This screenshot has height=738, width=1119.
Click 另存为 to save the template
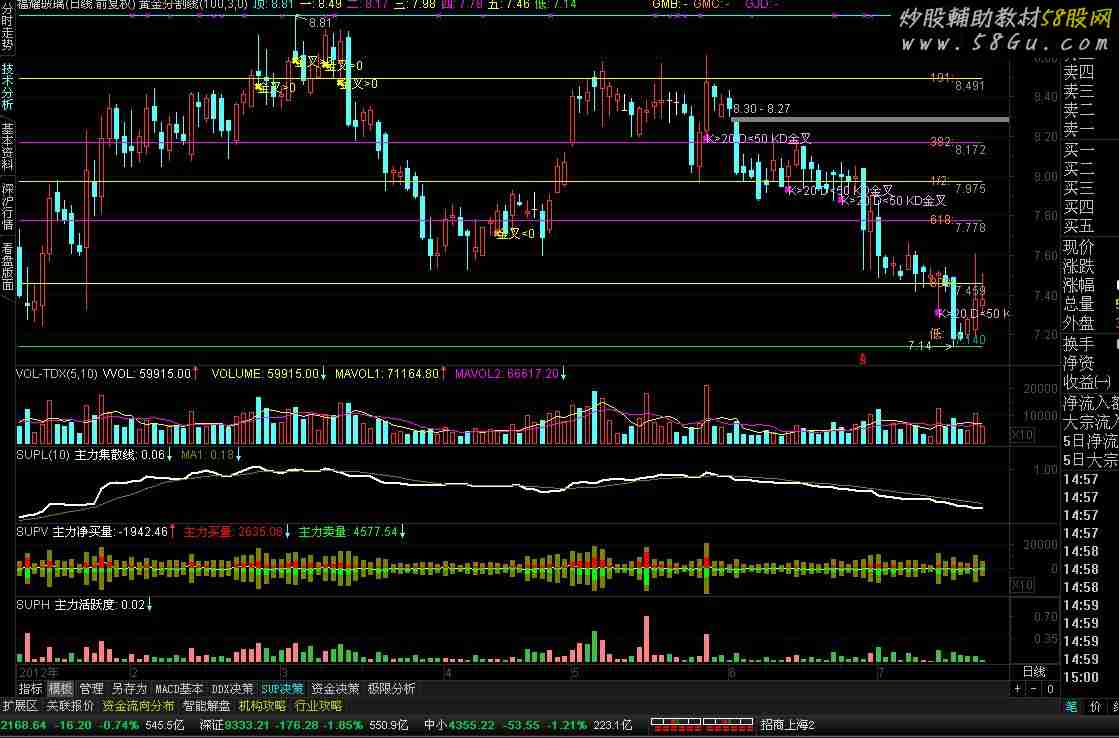(129, 689)
